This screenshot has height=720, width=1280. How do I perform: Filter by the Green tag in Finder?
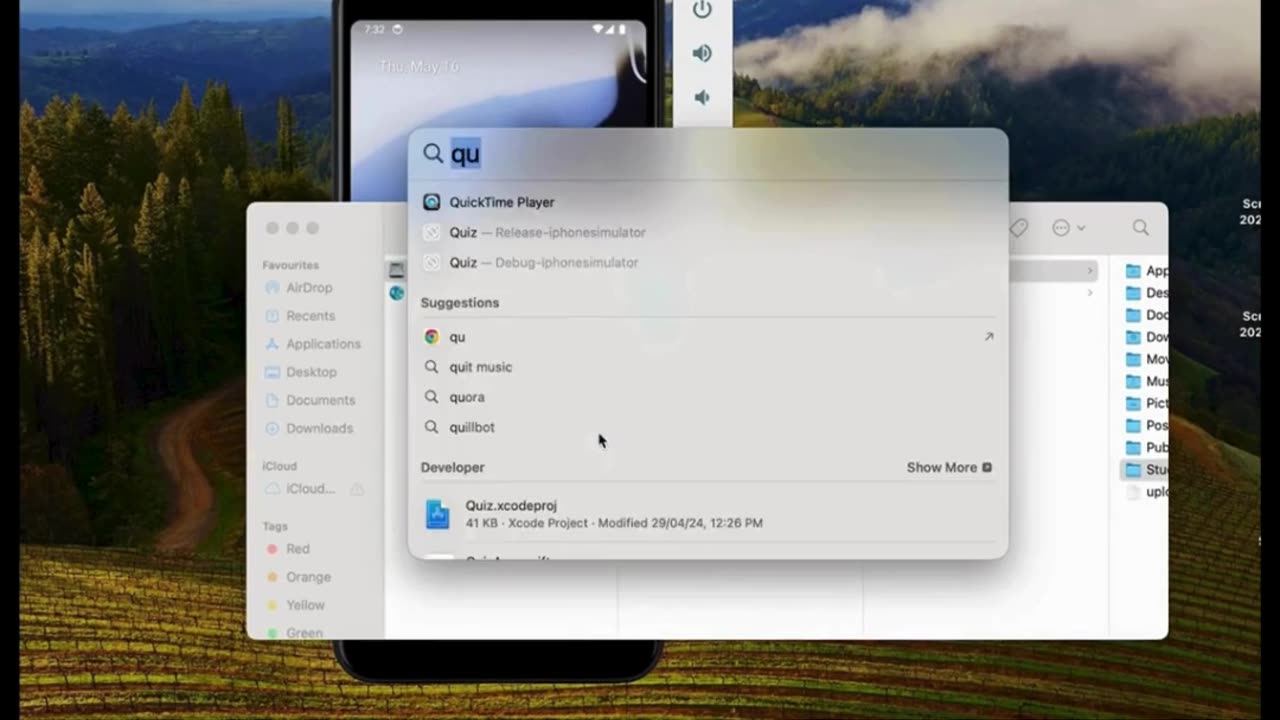294,633
